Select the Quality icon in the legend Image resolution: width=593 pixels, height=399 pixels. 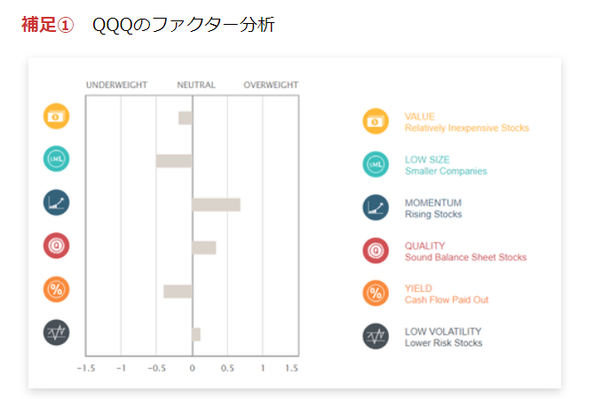coord(376,250)
